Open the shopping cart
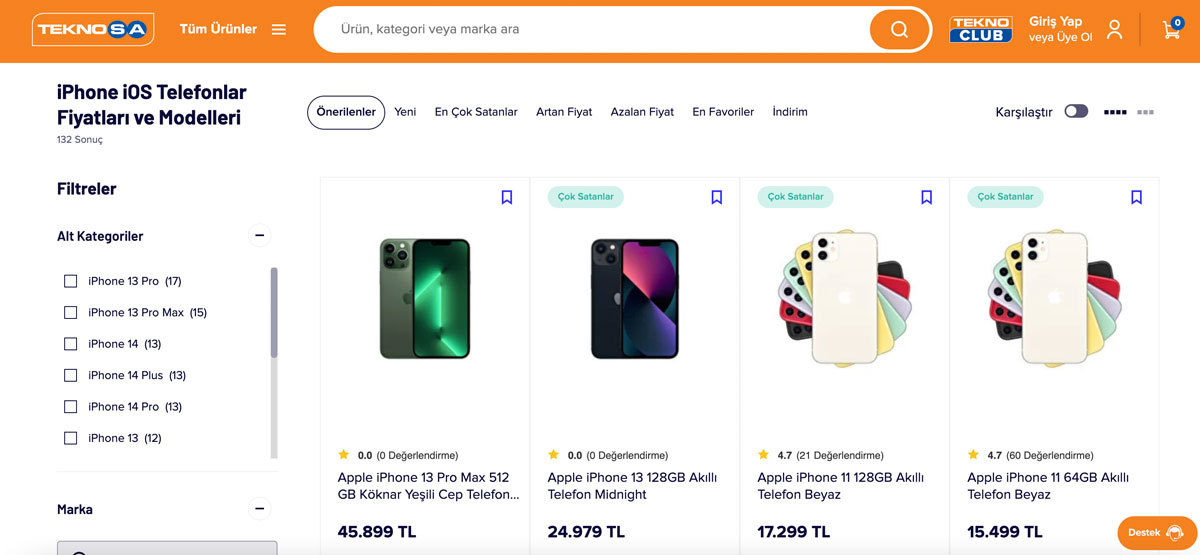Viewport: 1200px width, 555px height. pos(1171,29)
